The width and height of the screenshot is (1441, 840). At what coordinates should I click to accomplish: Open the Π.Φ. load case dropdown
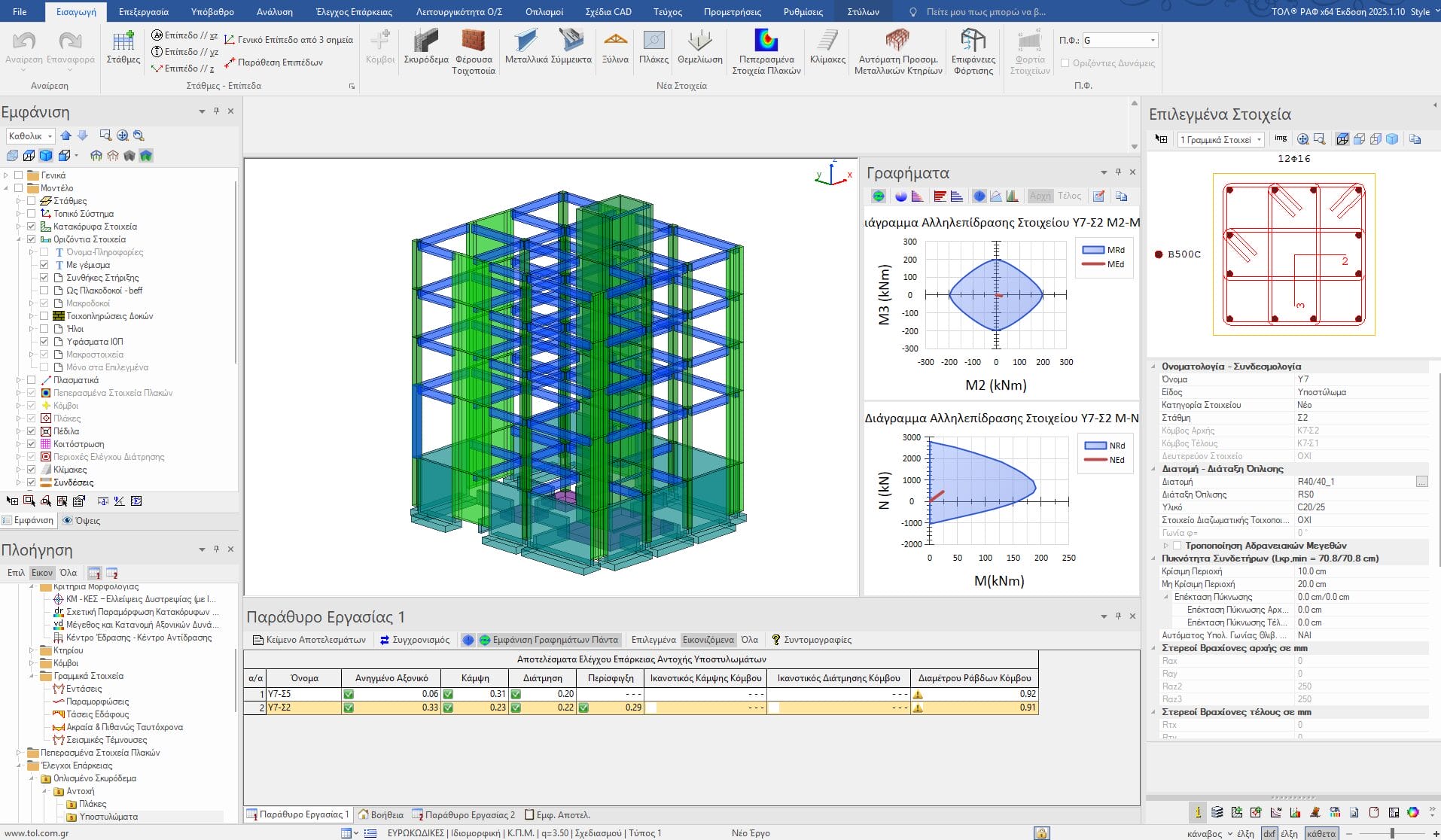click(x=1152, y=41)
